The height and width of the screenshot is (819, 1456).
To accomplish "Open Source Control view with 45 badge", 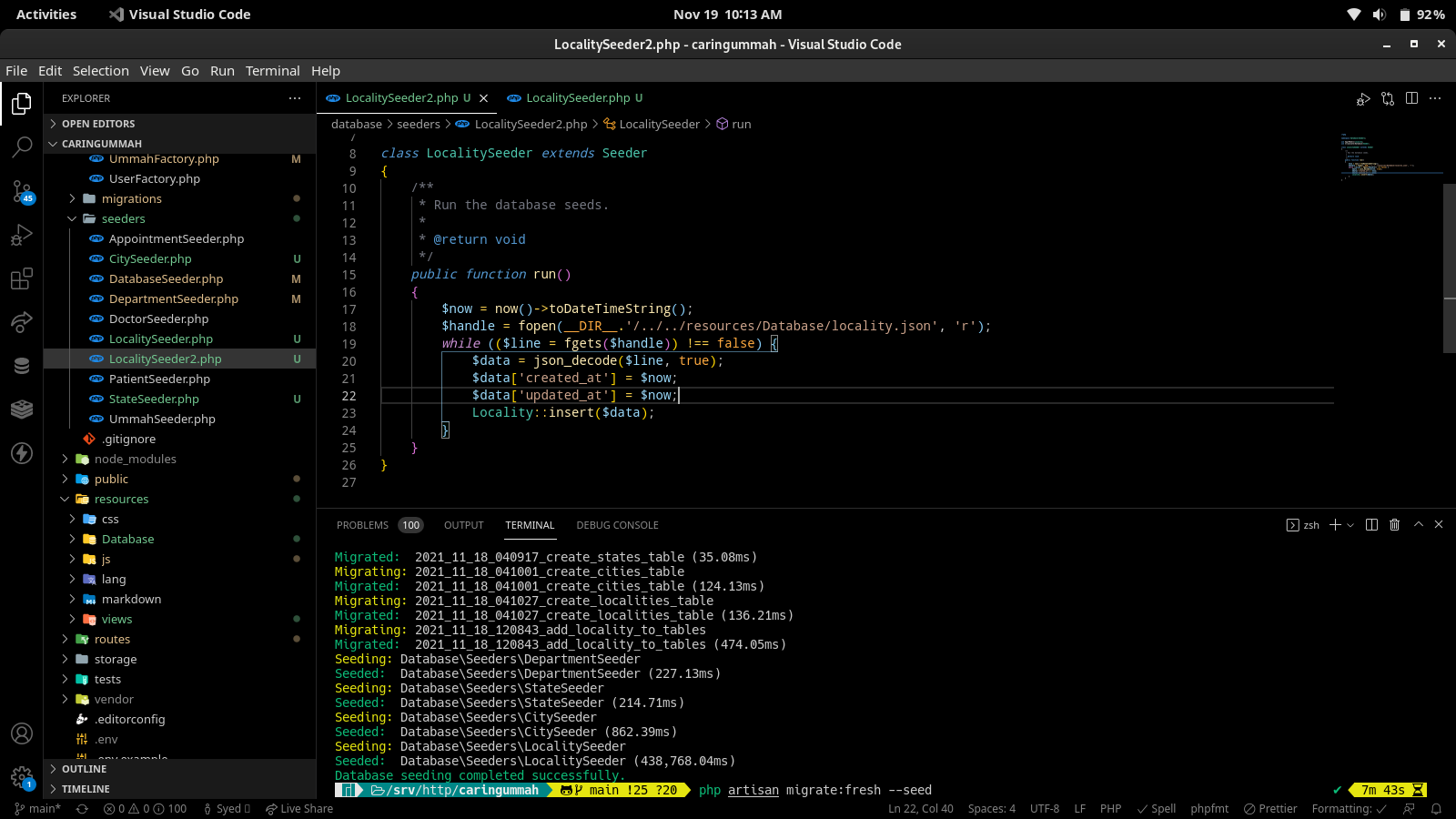I will point(22,191).
